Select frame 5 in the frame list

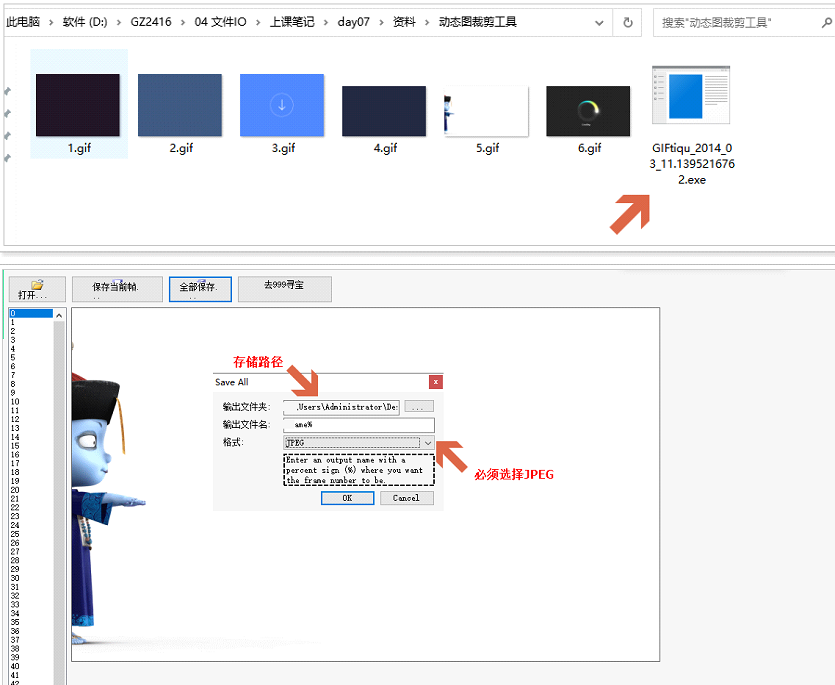pyautogui.click(x=31, y=357)
